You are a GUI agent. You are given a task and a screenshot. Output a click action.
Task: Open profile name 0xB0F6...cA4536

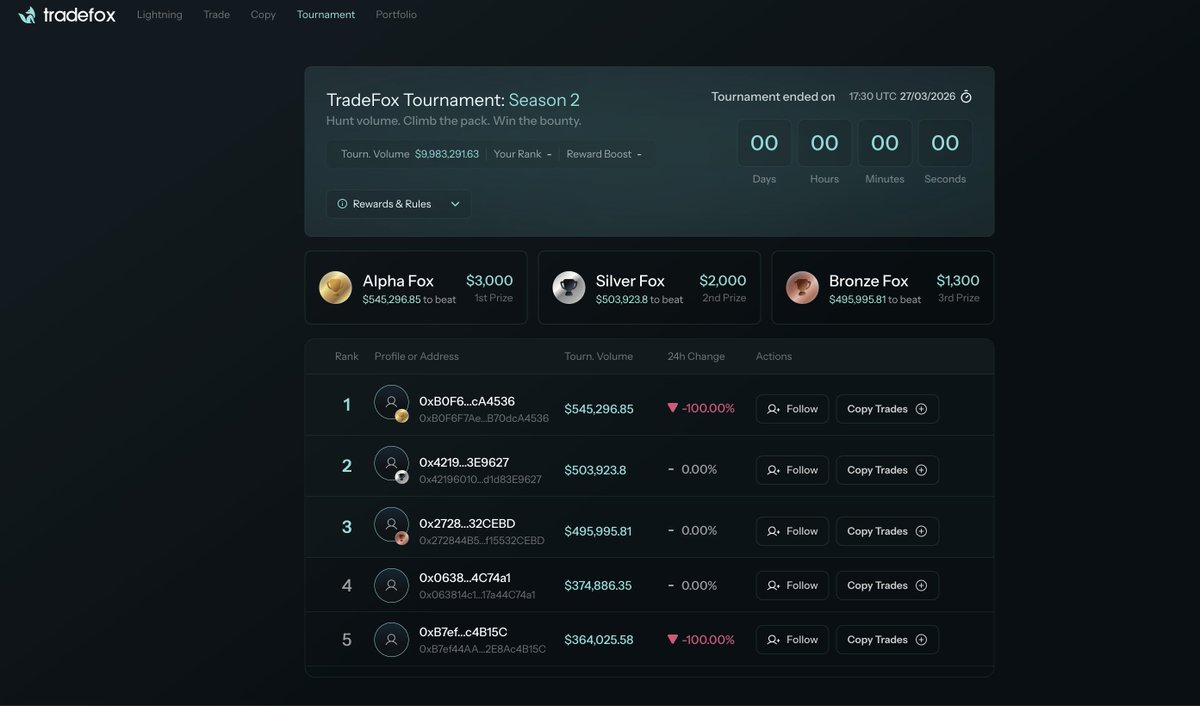[467, 401]
